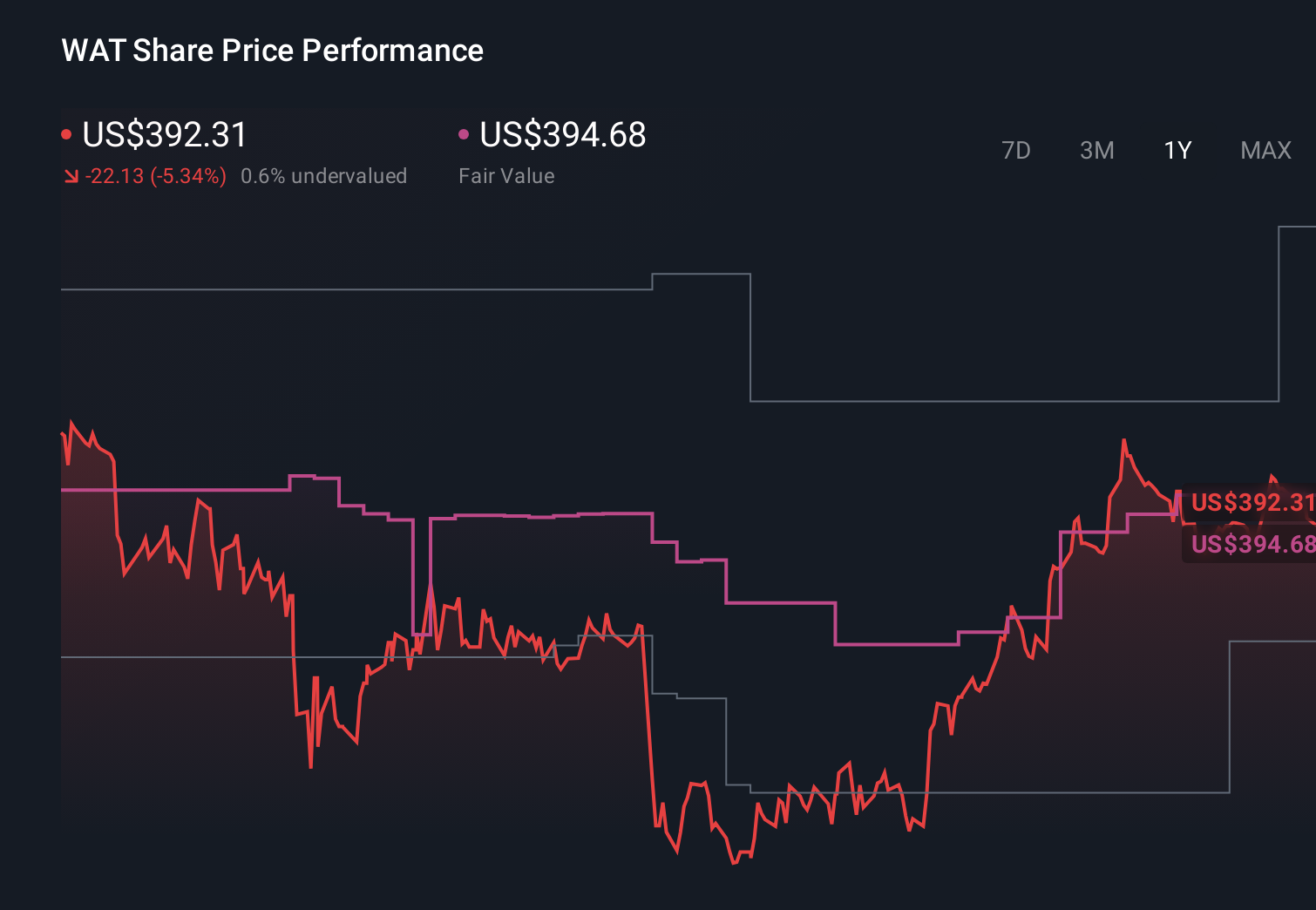Image resolution: width=1316 pixels, height=910 pixels.
Task: Click the 'WAT Share Price Performance' title
Action: [272, 50]
